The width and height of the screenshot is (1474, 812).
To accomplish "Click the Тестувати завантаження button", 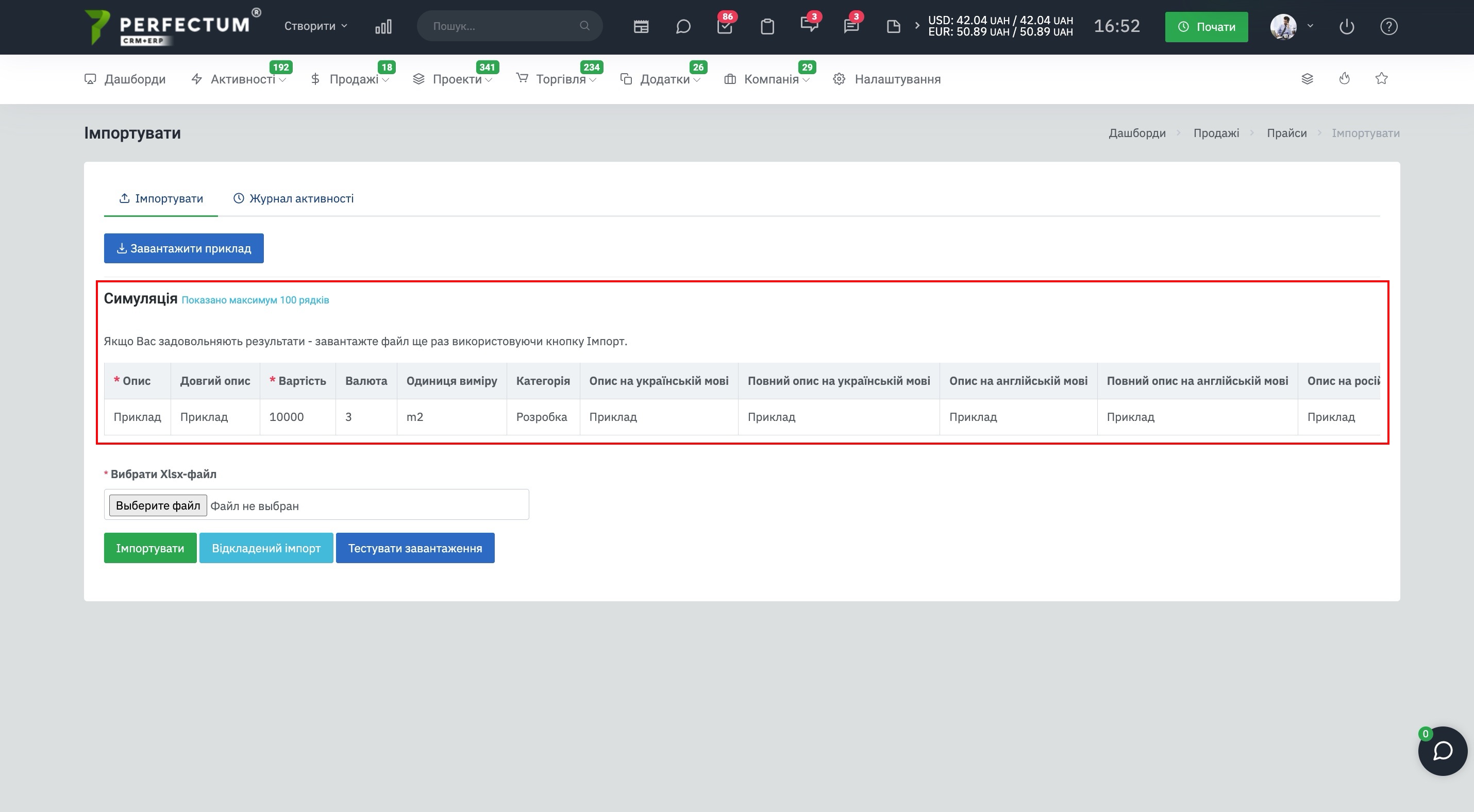I will pyautogui.click(x=415, y=548).
